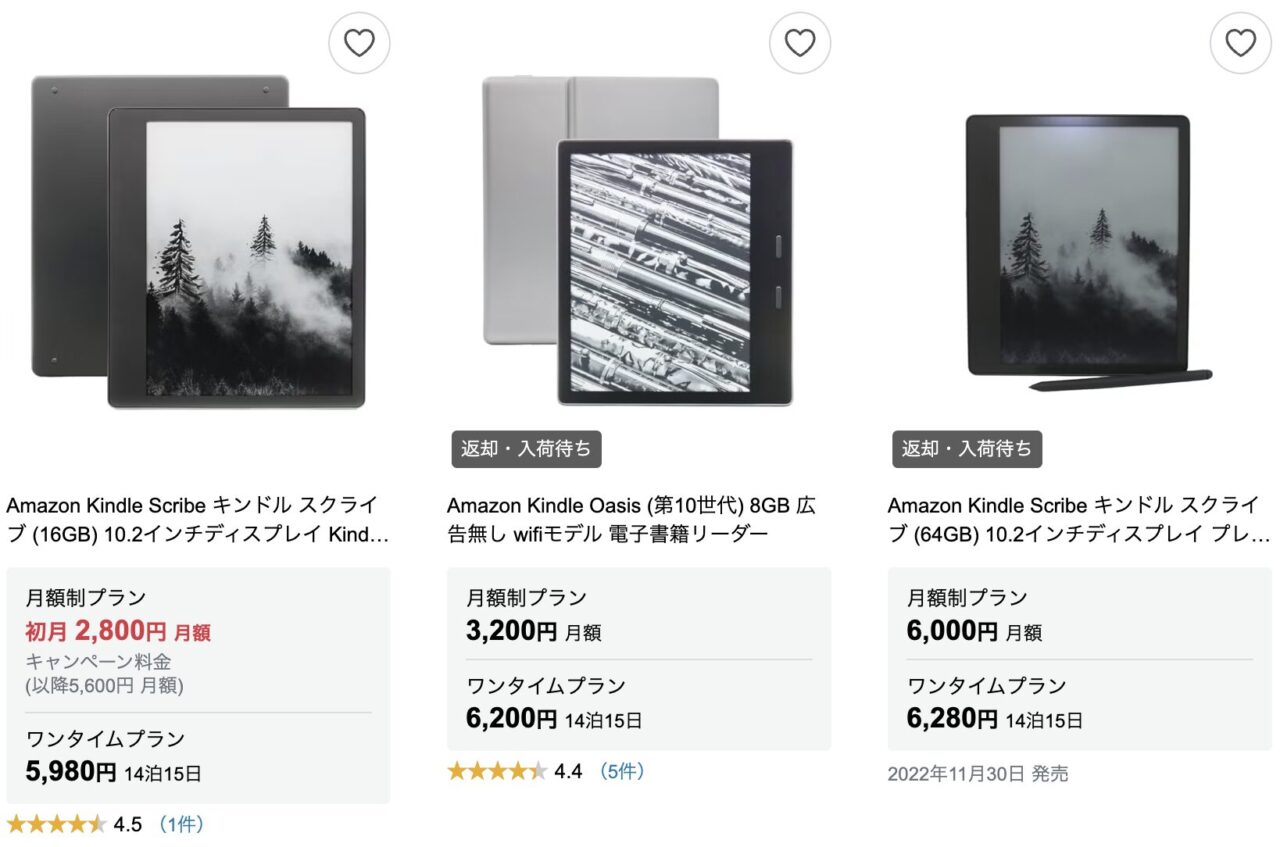Open Amazon Kindle Scribe (16GB) title link
The width and height of the screenshot is (1280, 847).
click(x=197, y=520)
